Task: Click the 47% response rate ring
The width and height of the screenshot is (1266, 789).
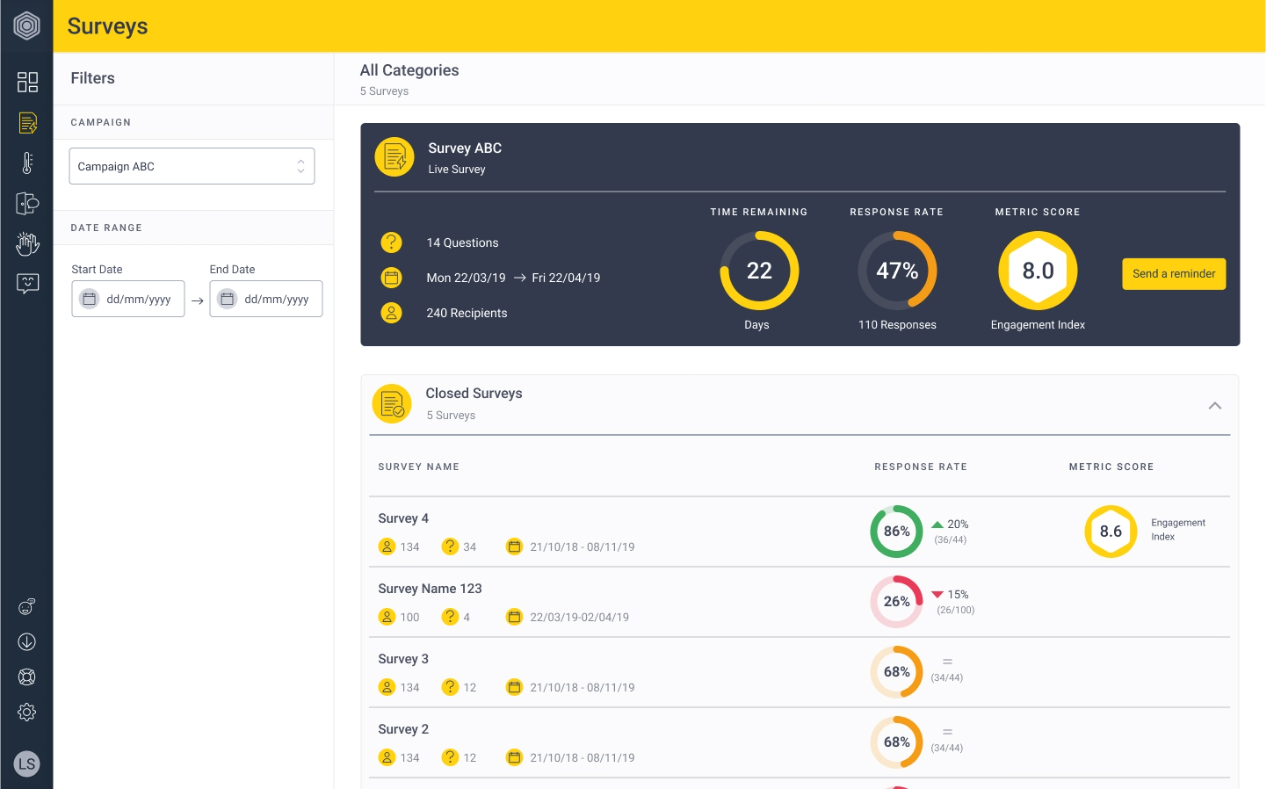Action: [897, 271]
